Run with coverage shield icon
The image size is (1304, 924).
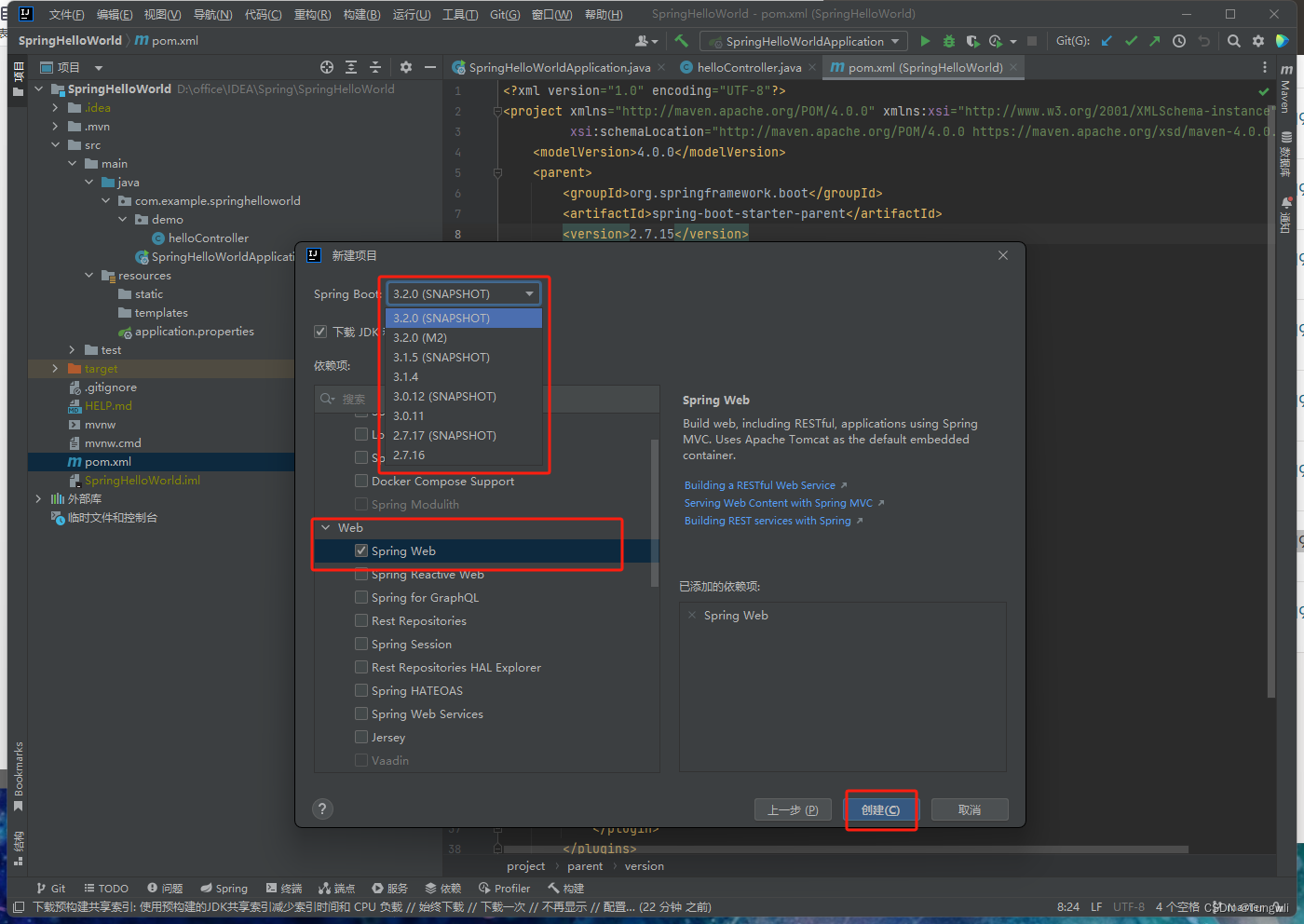972,41
